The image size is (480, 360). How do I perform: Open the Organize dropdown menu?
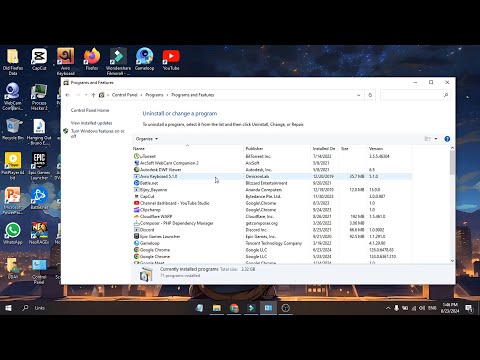coord(147,139)
